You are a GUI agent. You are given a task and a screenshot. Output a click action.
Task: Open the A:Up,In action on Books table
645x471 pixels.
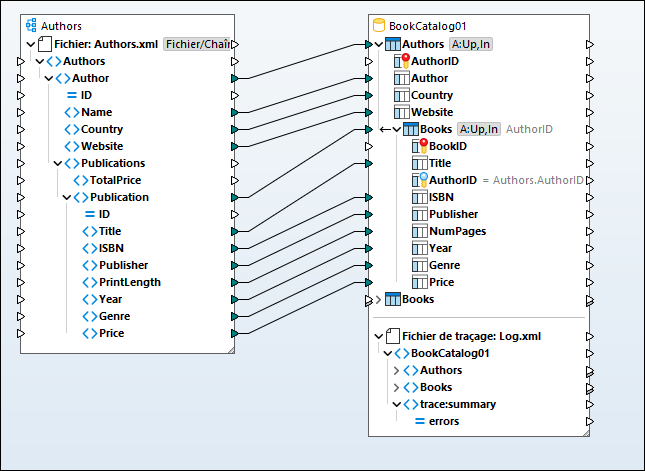[478, 129]
